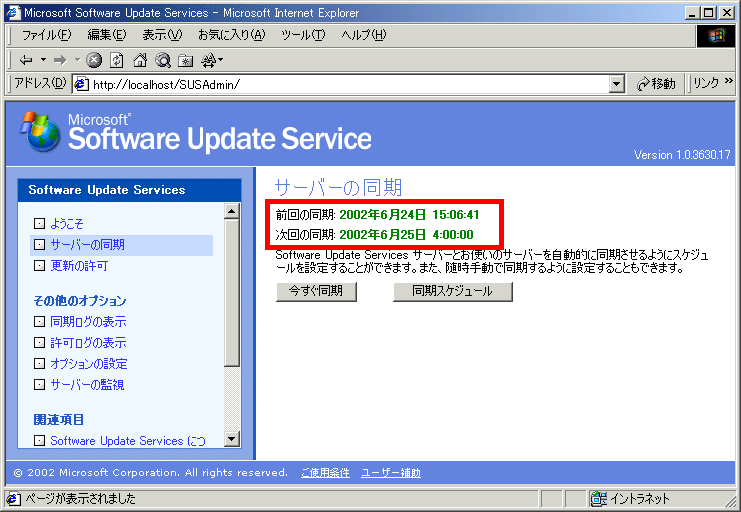741x512 pixels.
Task: Click the Back arrow toolbar icon
Action: [x=26, y=60]
